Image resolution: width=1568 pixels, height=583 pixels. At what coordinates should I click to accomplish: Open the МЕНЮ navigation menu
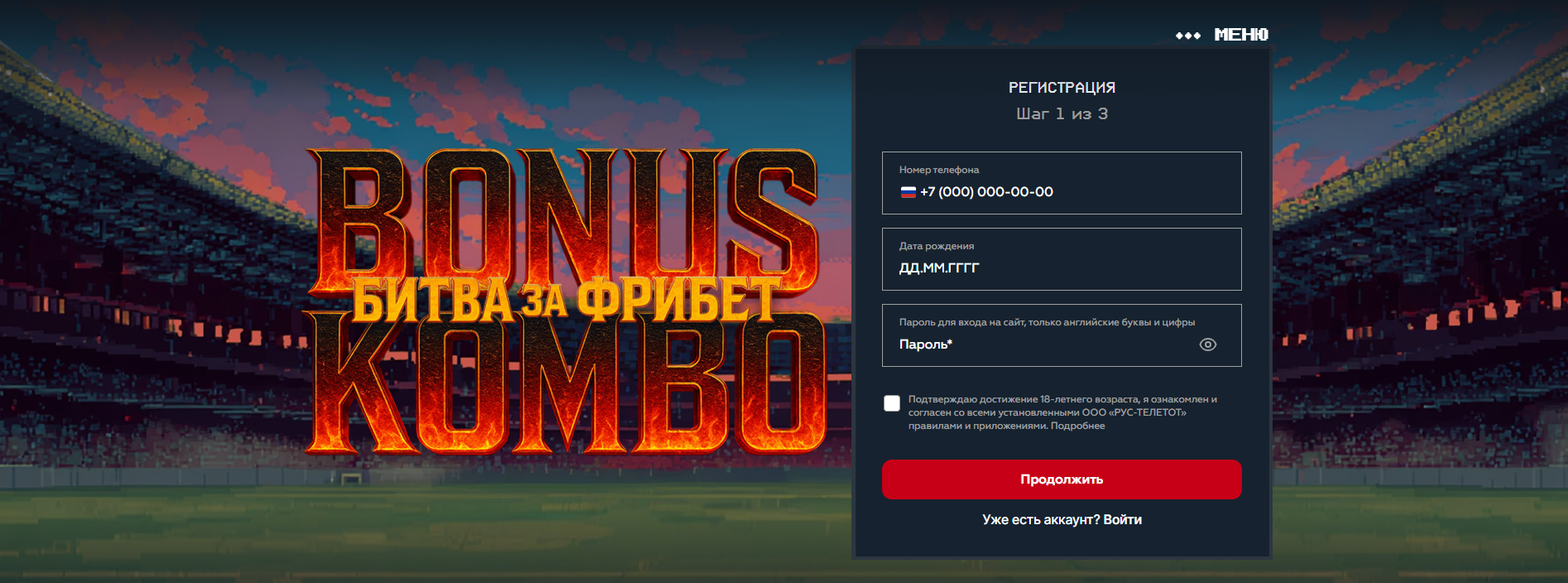click(1241, 35)
